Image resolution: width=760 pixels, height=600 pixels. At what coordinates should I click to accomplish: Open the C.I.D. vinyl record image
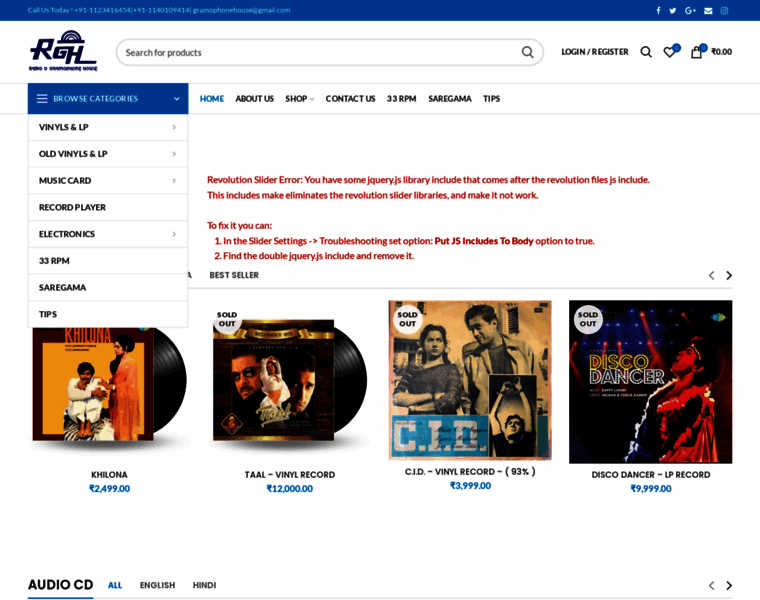click(470, 380)
